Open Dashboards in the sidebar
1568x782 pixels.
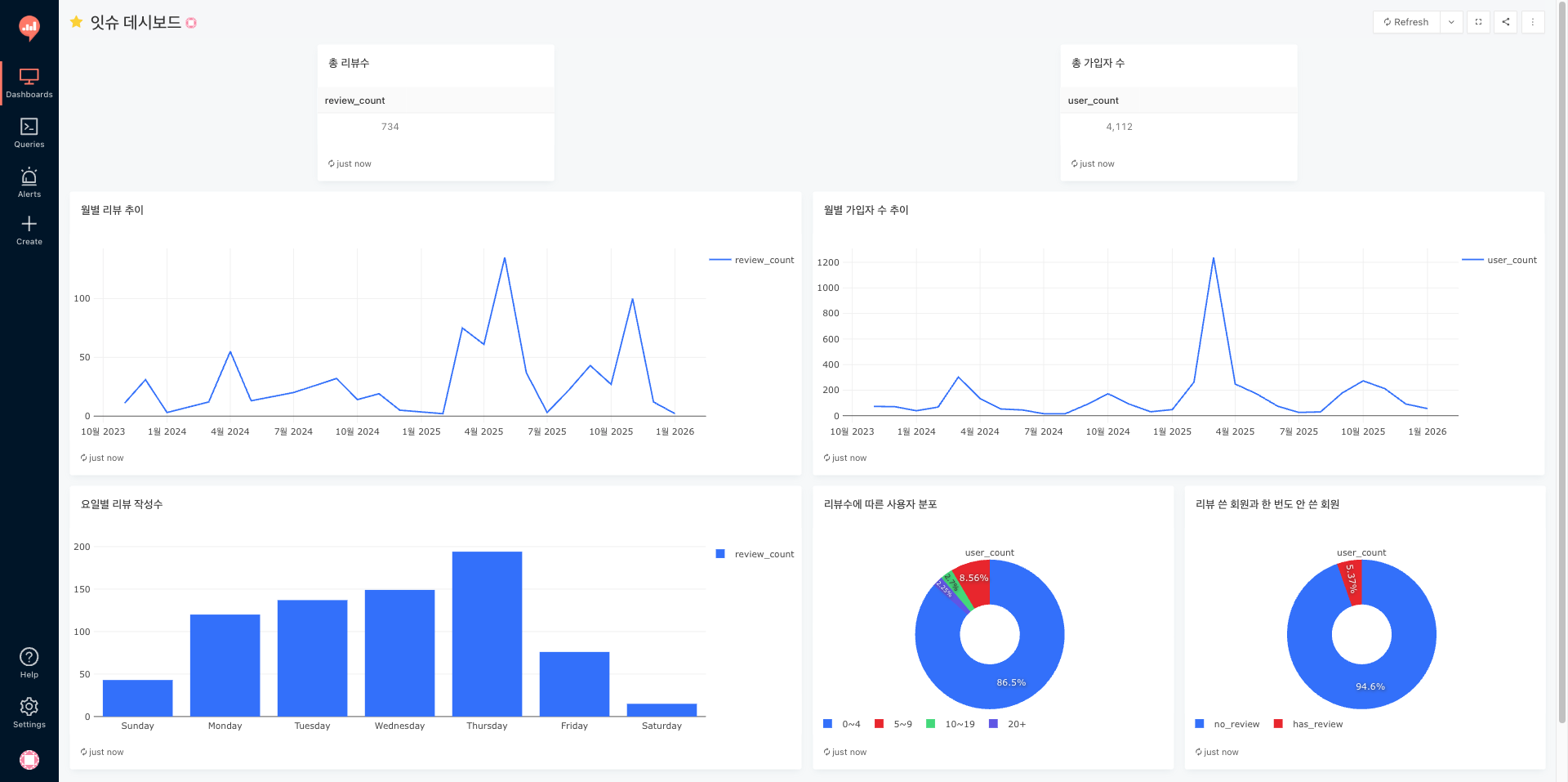point(29,83)
